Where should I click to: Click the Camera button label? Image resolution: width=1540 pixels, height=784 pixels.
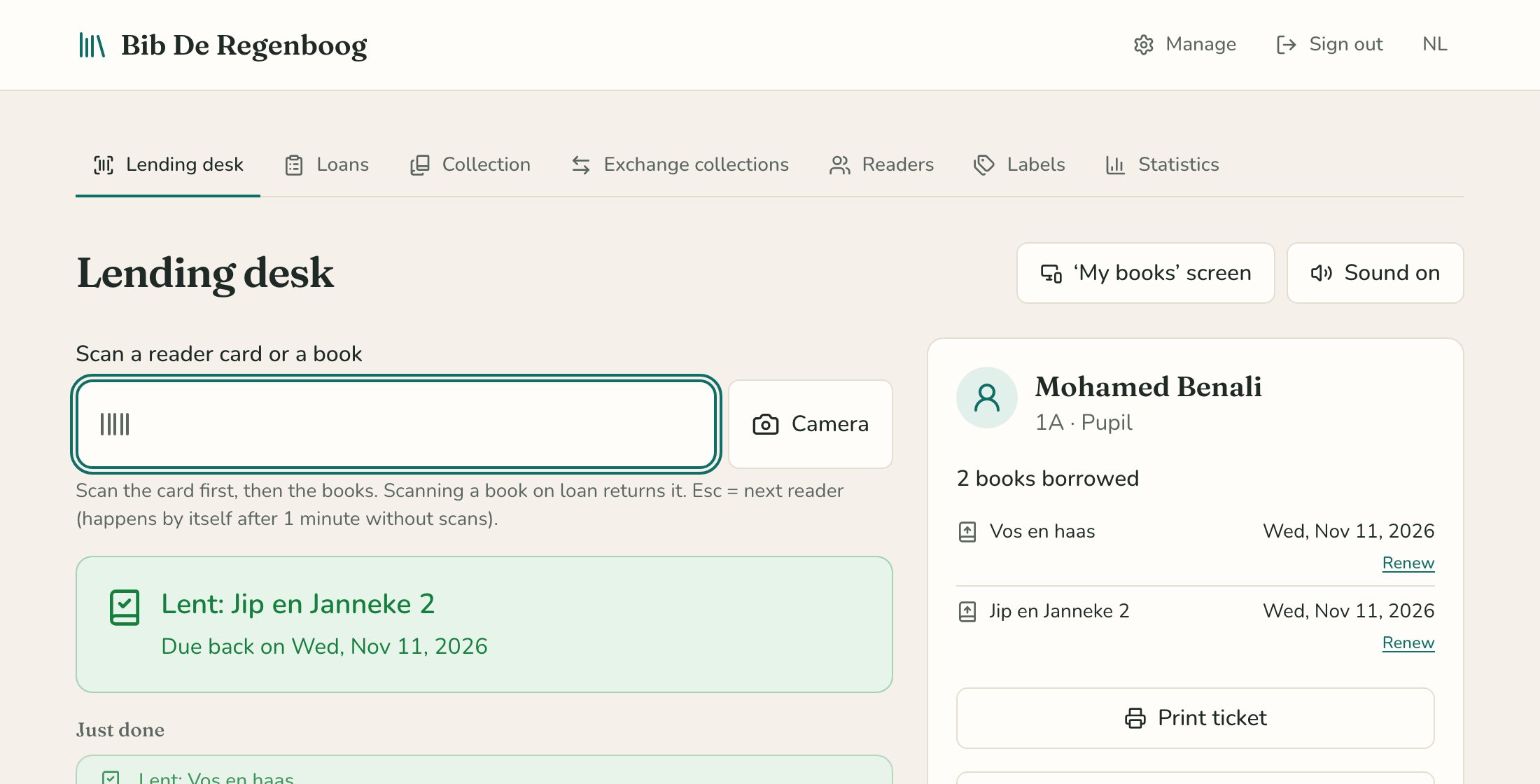point(829,424)
